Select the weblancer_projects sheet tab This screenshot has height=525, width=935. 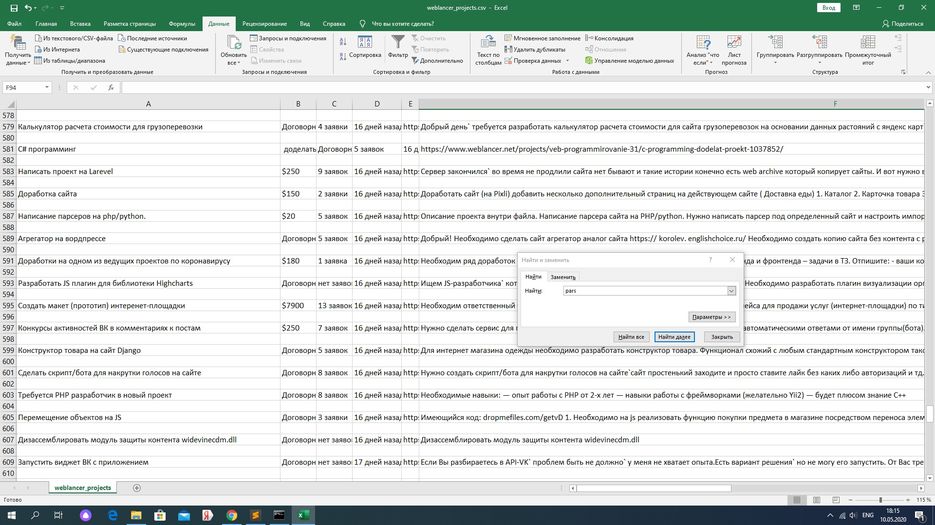(x=82, y=488)
